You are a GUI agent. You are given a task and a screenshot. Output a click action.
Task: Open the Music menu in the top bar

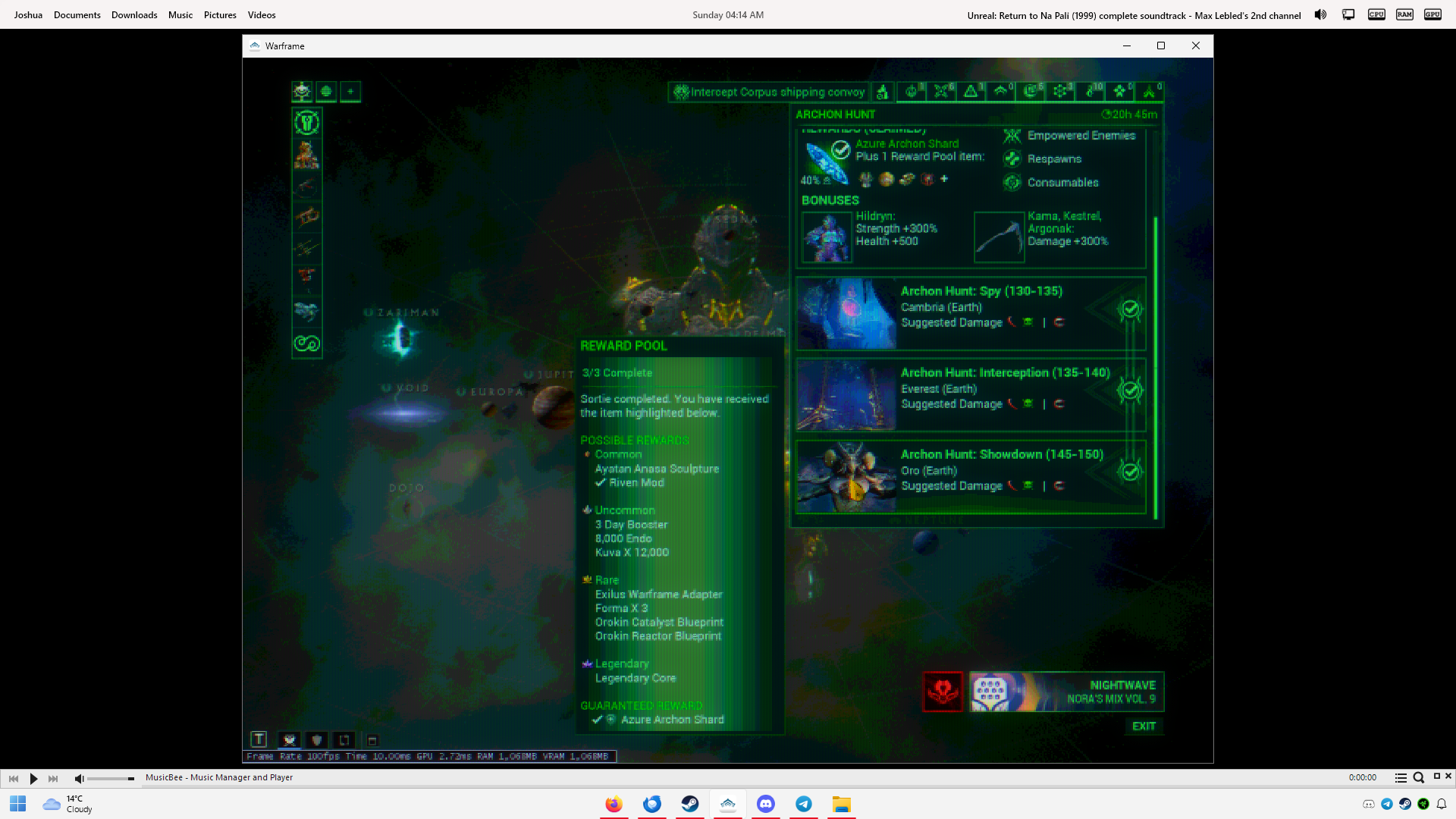(180, 15)
